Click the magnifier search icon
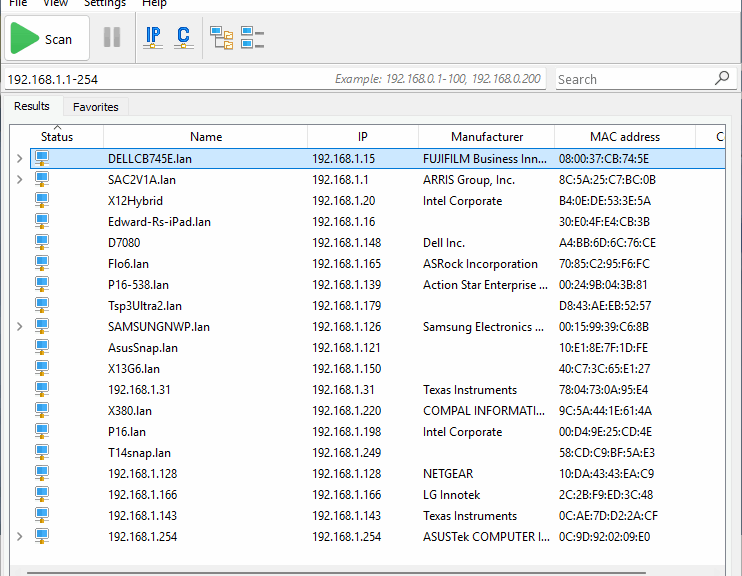The image size is (742, 576). (722, 78)
